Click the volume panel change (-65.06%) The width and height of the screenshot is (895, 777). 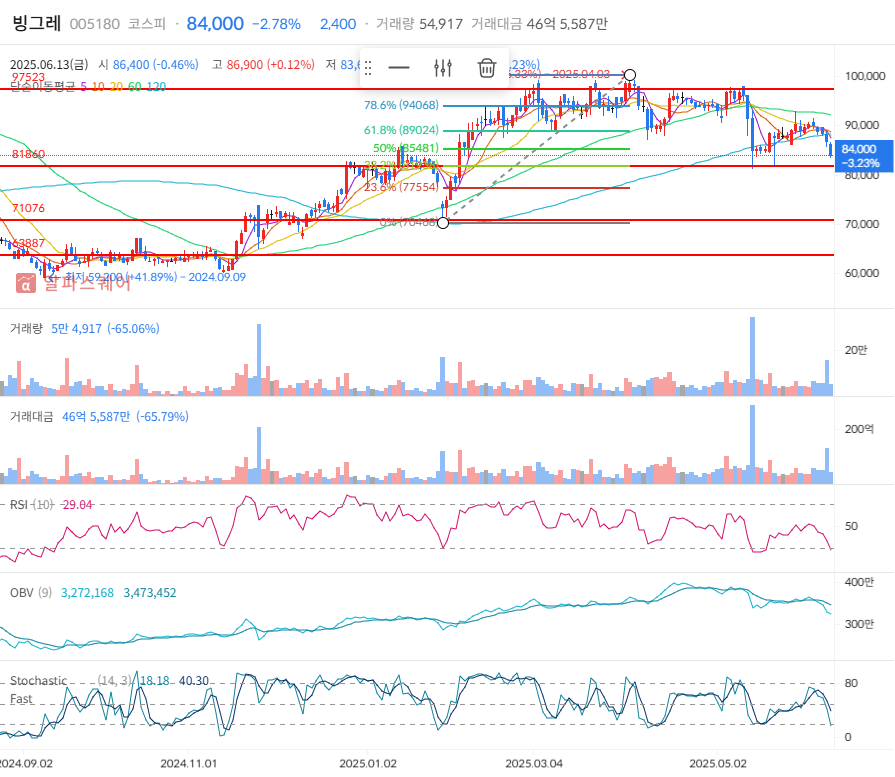[x=134, y=329]
